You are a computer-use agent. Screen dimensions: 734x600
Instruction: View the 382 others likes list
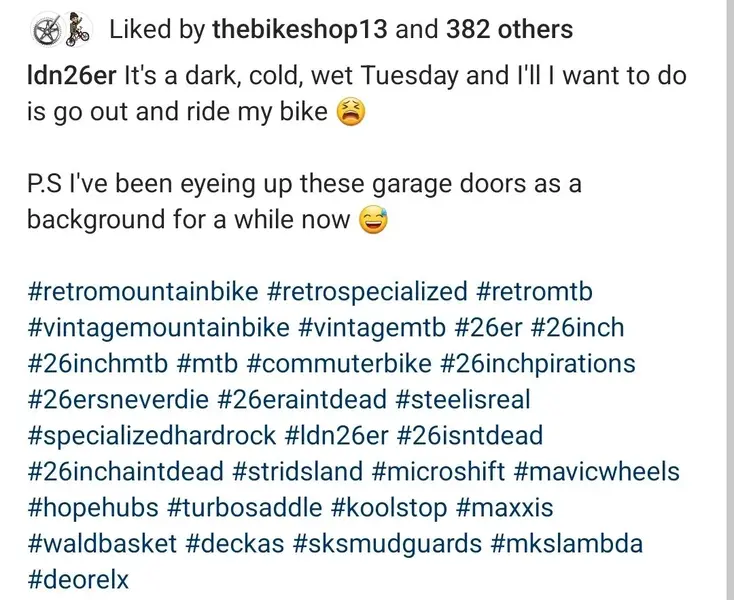click(x=509, y=29)
